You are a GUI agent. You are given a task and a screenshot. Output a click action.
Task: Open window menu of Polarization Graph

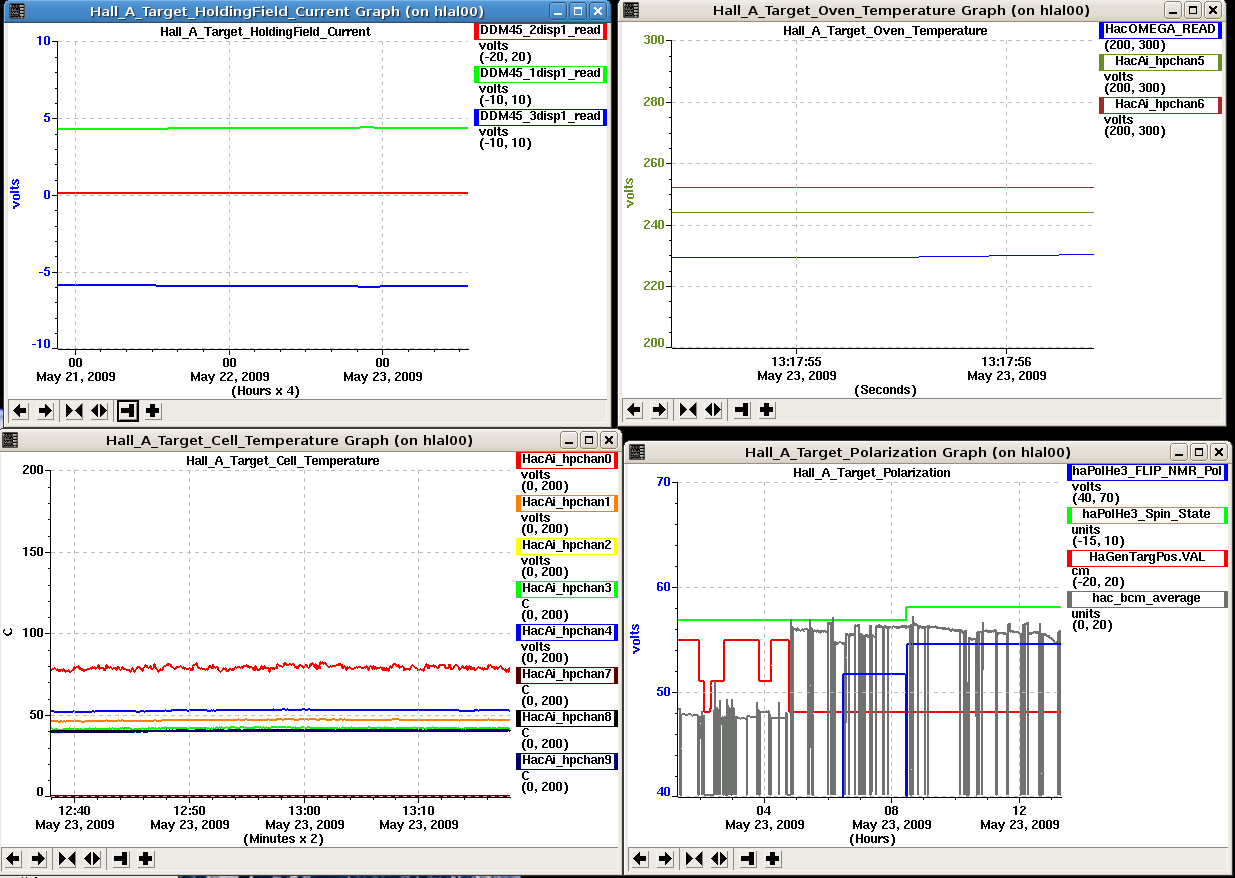pyautogui.click(x=637, y=452)
